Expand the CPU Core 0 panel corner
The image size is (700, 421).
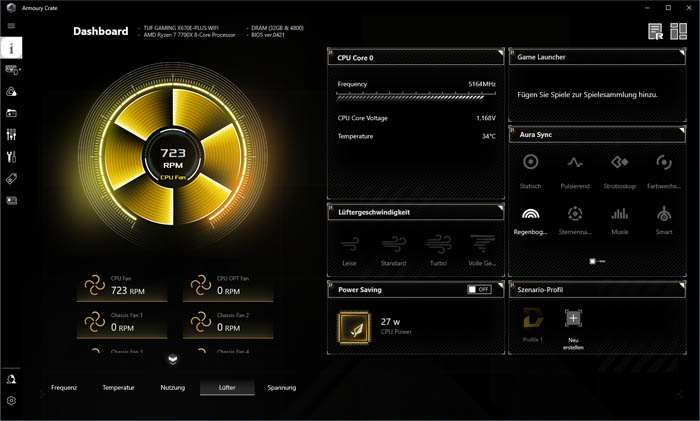(500, 53)
